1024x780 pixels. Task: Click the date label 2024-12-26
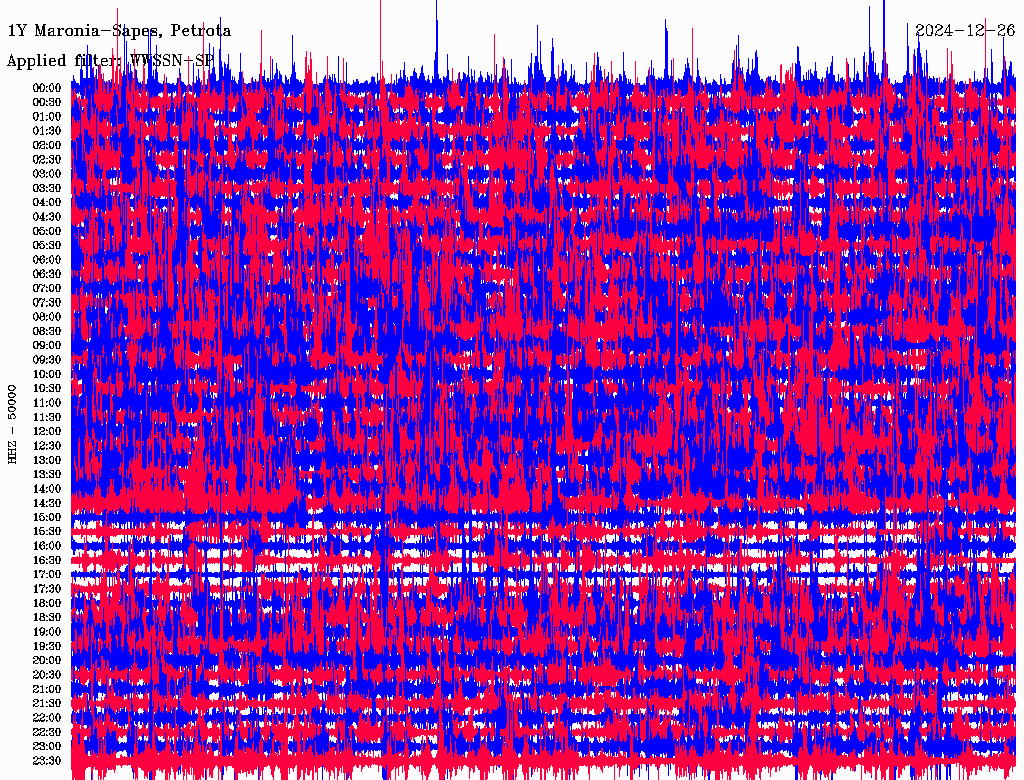tap(965, 31)
